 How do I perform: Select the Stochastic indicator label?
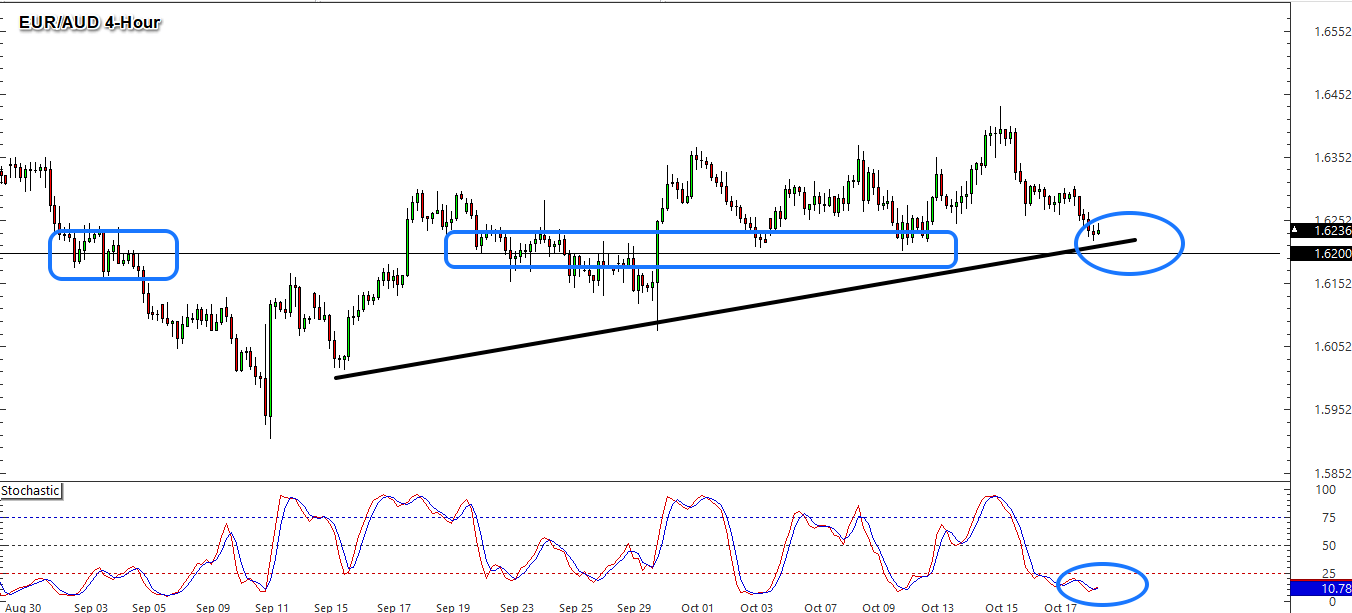pos(31,491)
